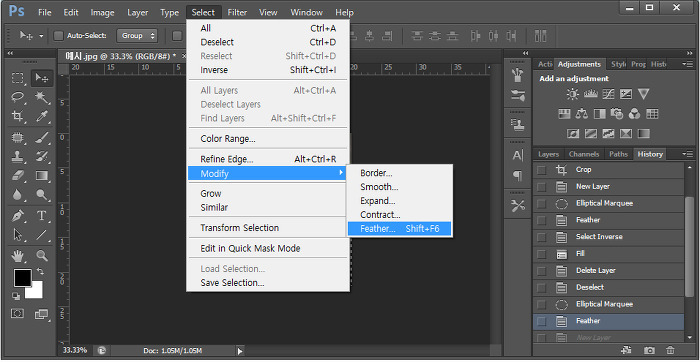Choose Transform Selection menu entry
Viewport: 700px width, 362px height.
268,228
